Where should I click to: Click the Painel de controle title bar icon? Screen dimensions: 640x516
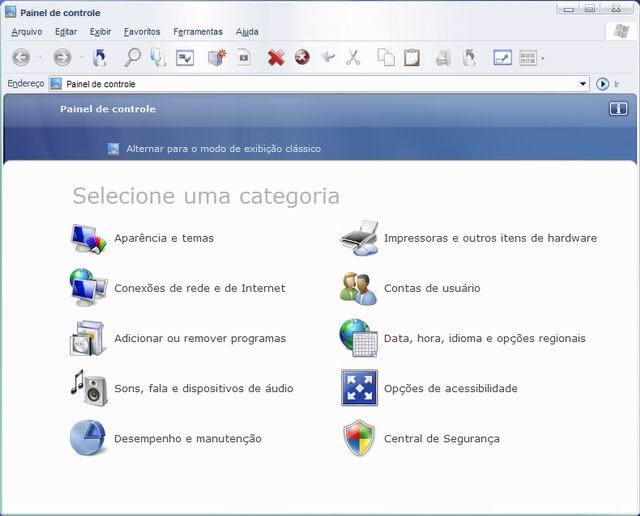(11, 12)
